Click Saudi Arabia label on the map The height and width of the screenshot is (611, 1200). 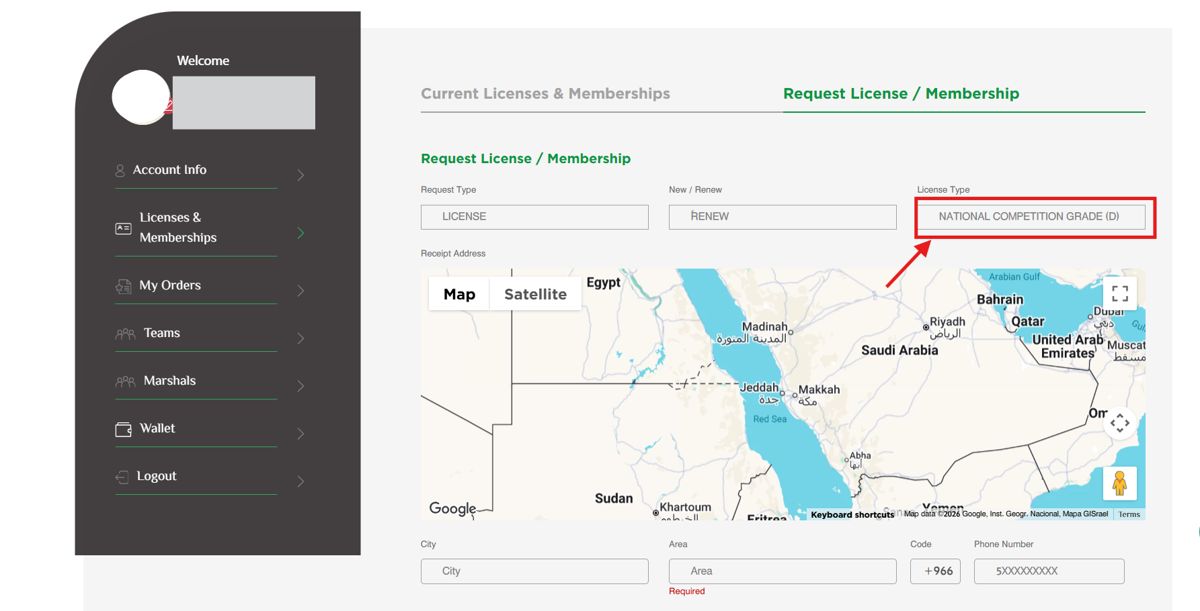[x=900, y=351]
